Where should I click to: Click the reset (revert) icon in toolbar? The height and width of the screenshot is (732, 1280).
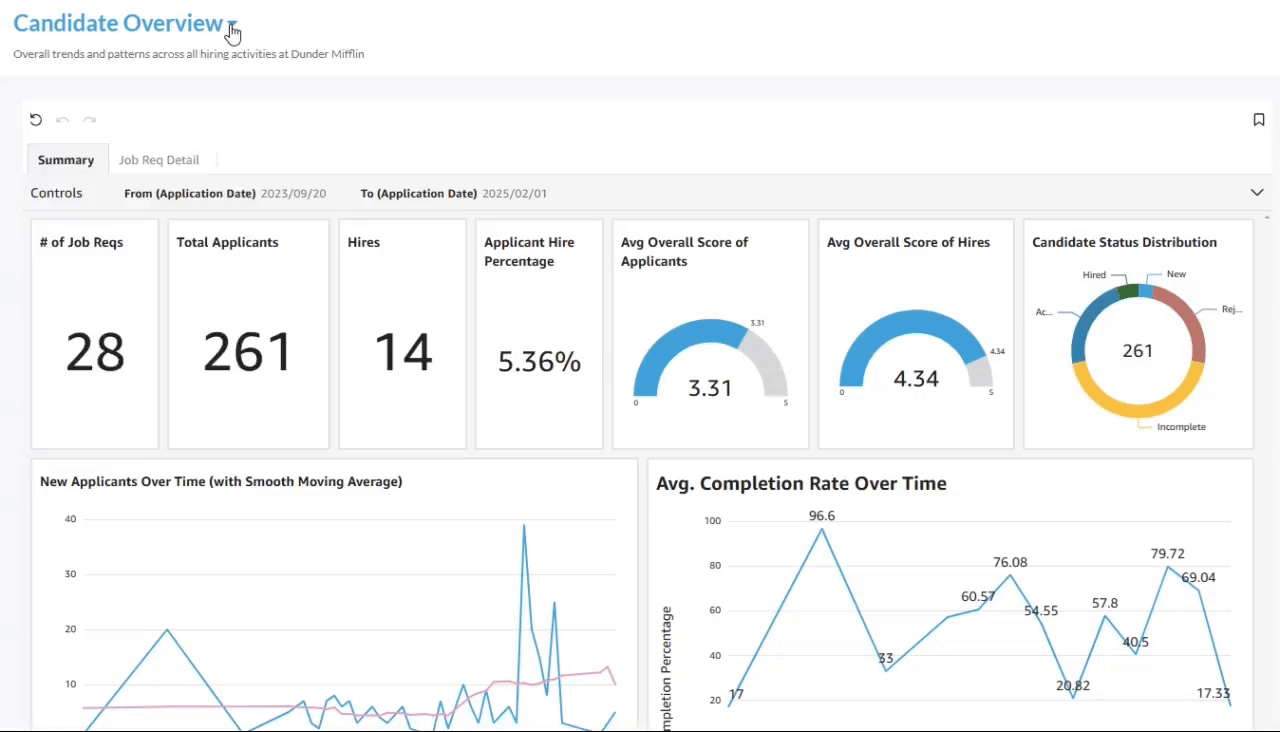pos(36,120)
